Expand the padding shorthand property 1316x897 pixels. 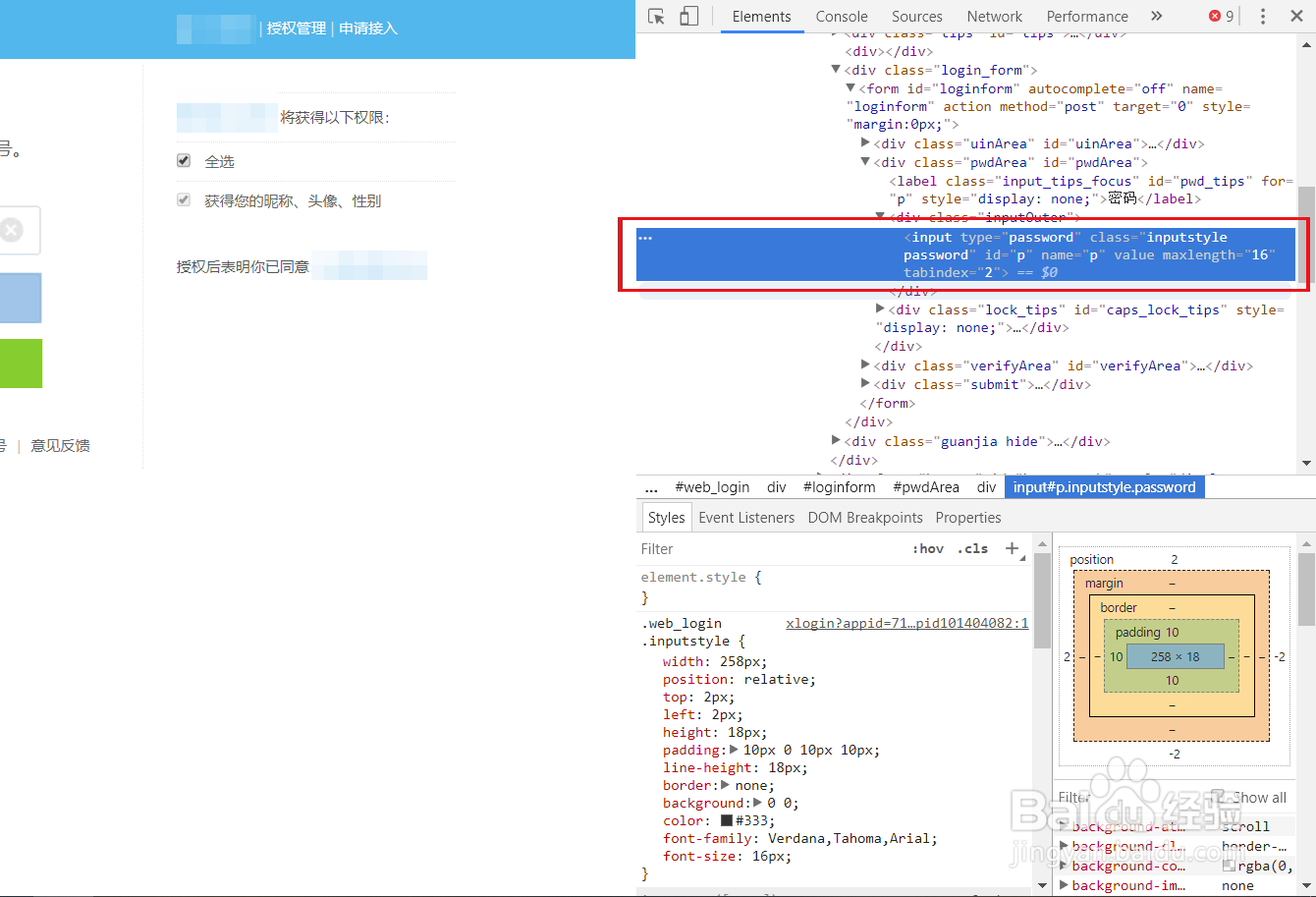point(735,750)
